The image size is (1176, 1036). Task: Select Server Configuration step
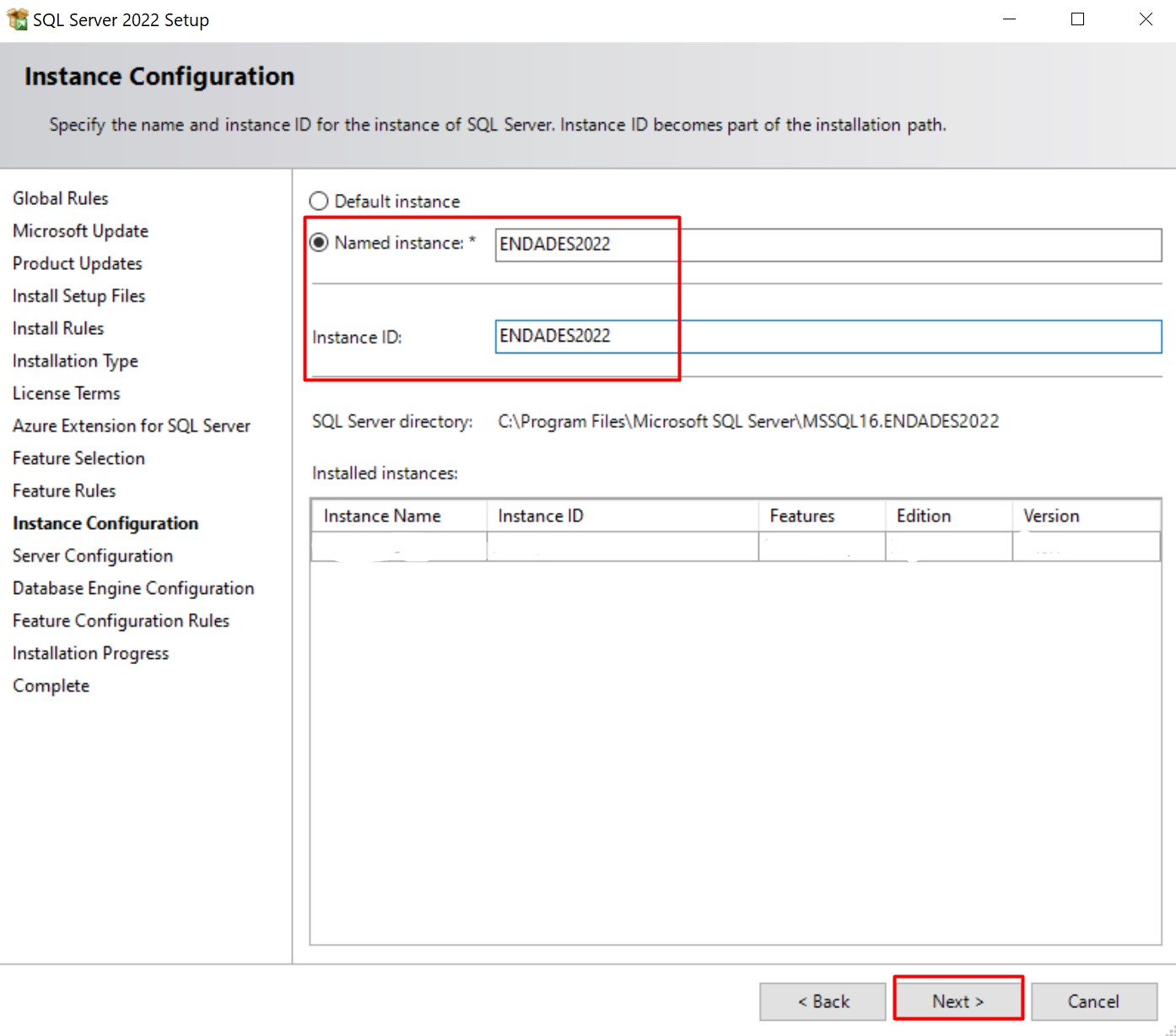click(93, 556)
